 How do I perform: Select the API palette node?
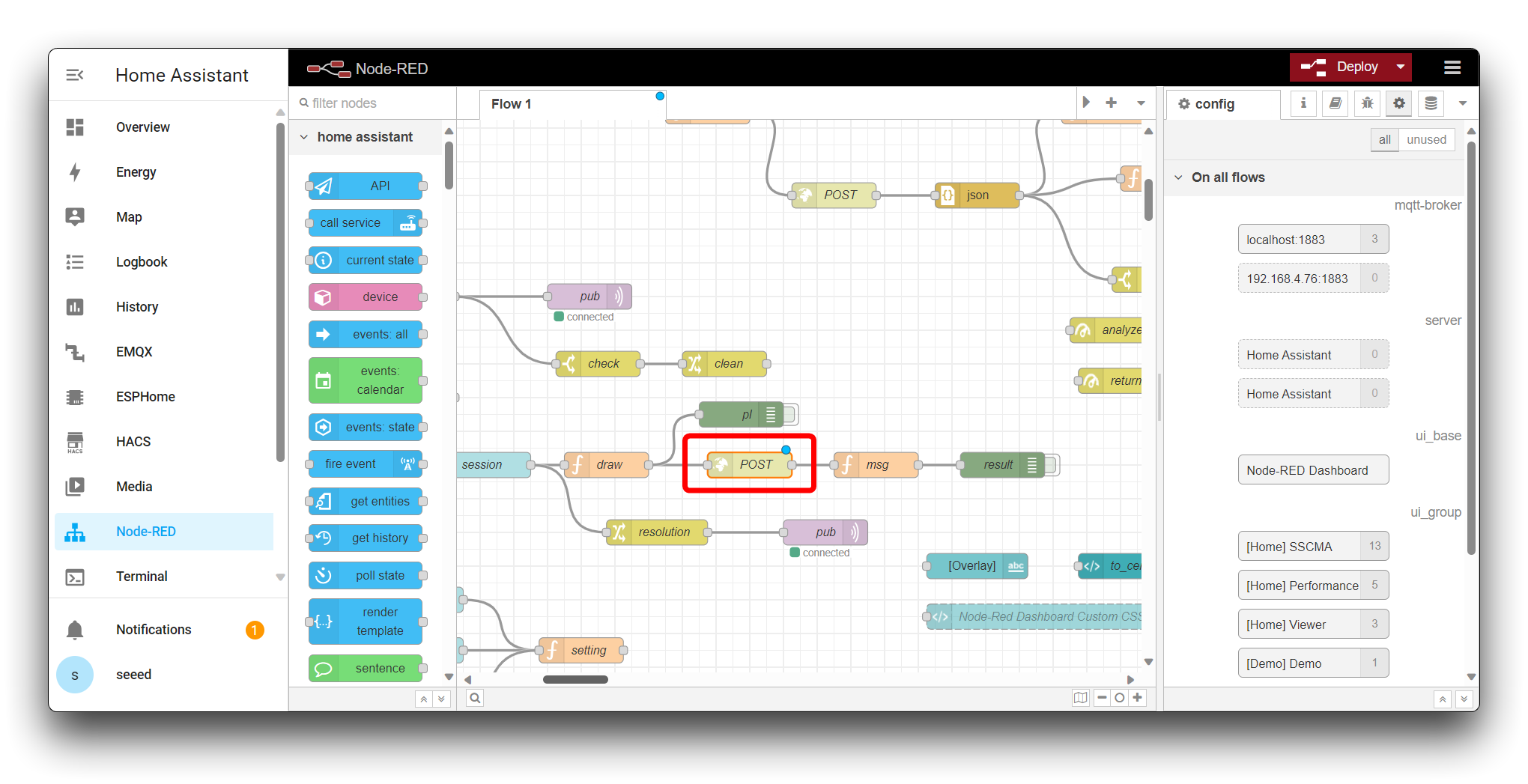point(366,186)
